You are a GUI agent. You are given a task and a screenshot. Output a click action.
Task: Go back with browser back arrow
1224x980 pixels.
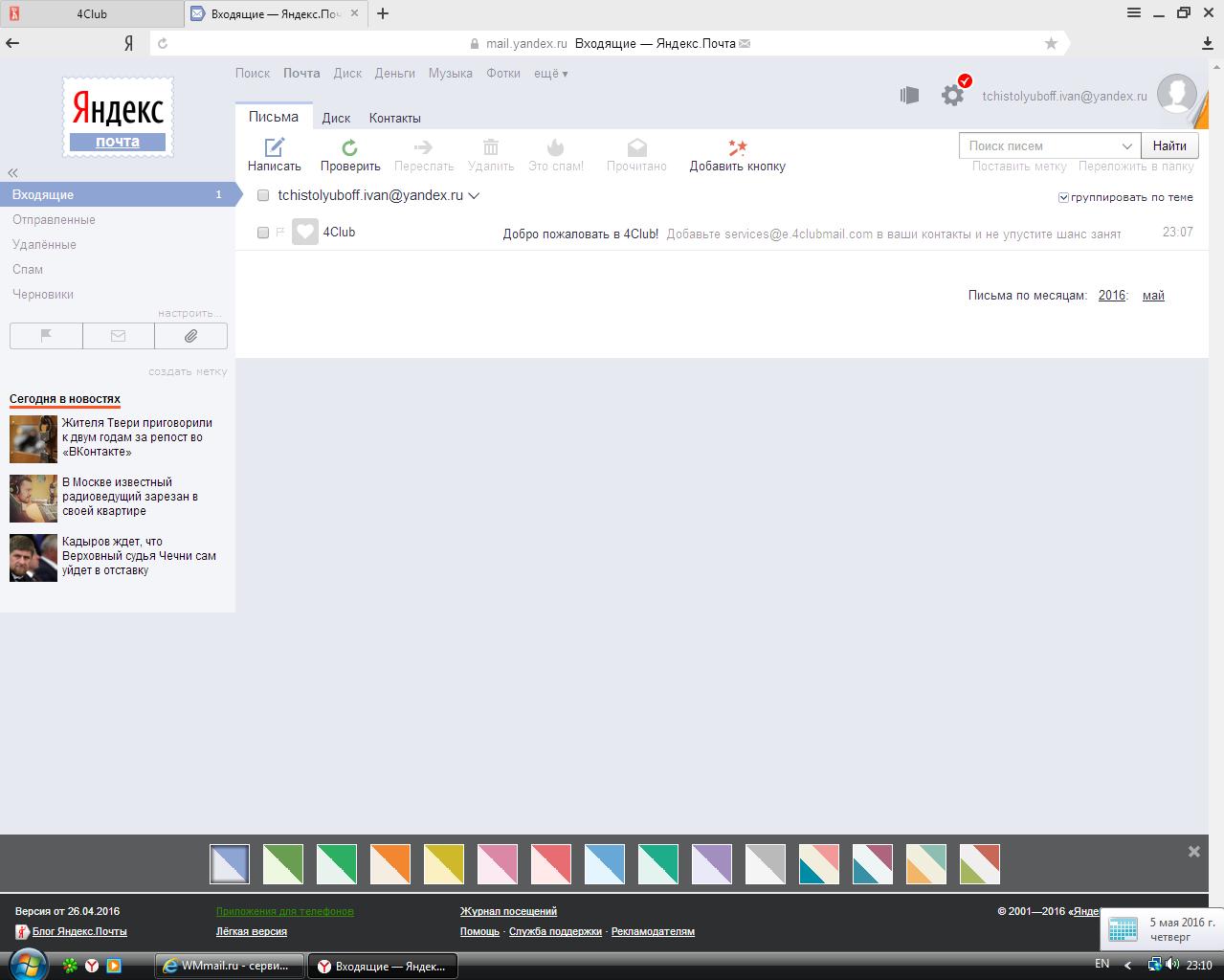[x=12, y=43]
